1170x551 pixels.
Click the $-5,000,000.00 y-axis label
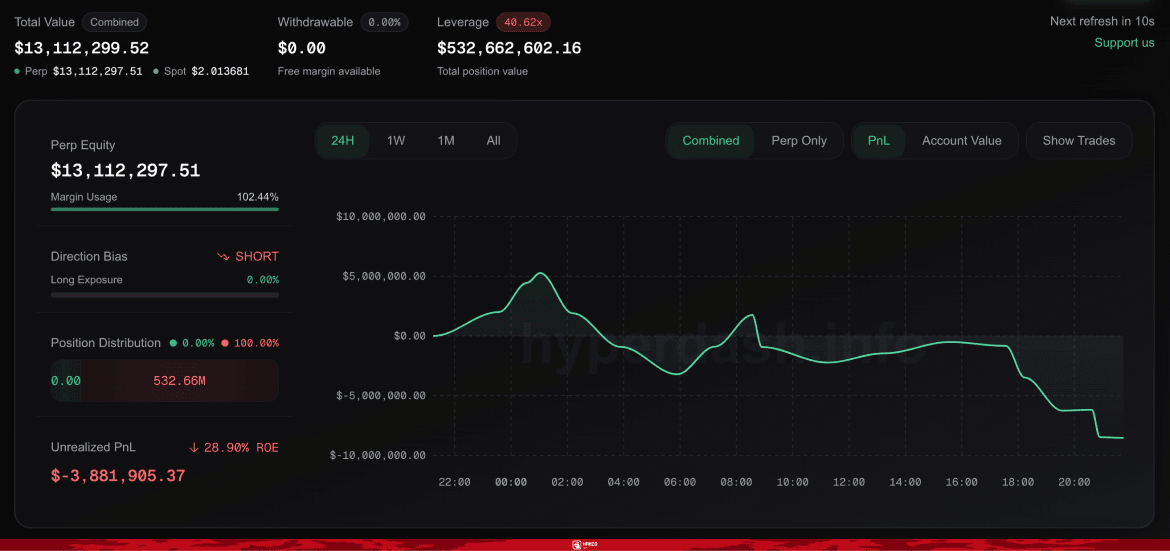click(381, 396)
